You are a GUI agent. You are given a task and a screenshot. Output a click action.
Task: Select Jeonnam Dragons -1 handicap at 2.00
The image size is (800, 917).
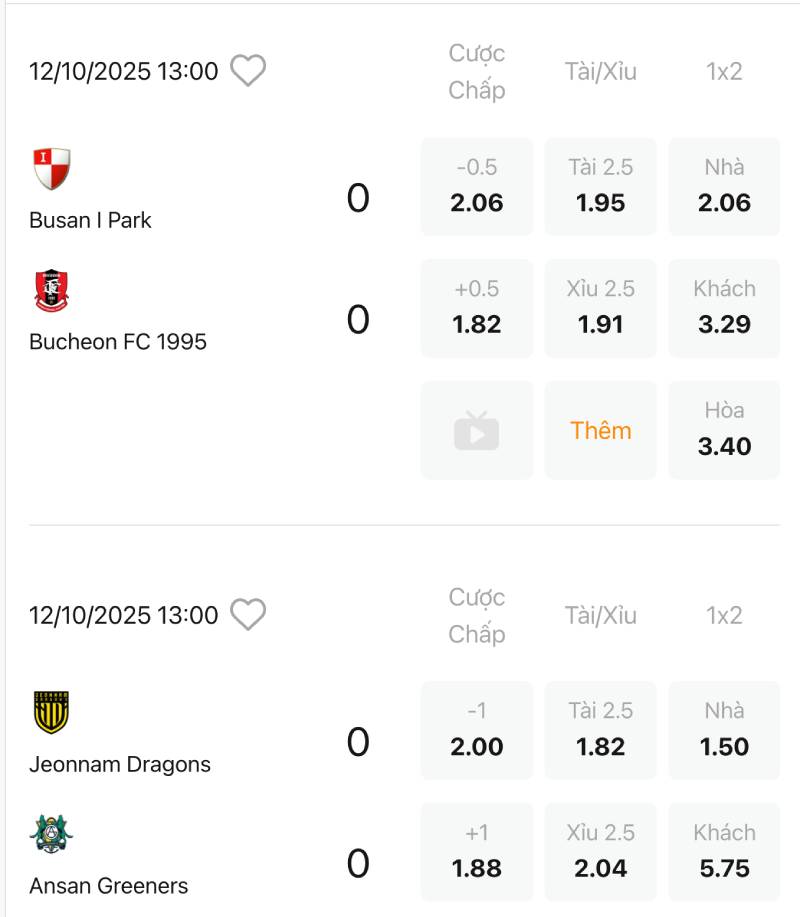476,731
